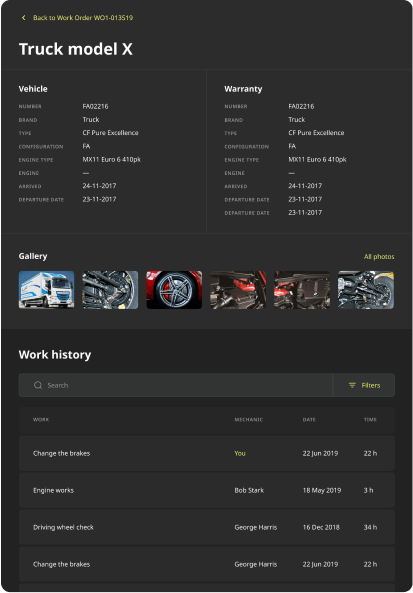Screen dimensions: 413x593
Task: Open the second gallery photo of suspension
Action: [x=110, y=290]
